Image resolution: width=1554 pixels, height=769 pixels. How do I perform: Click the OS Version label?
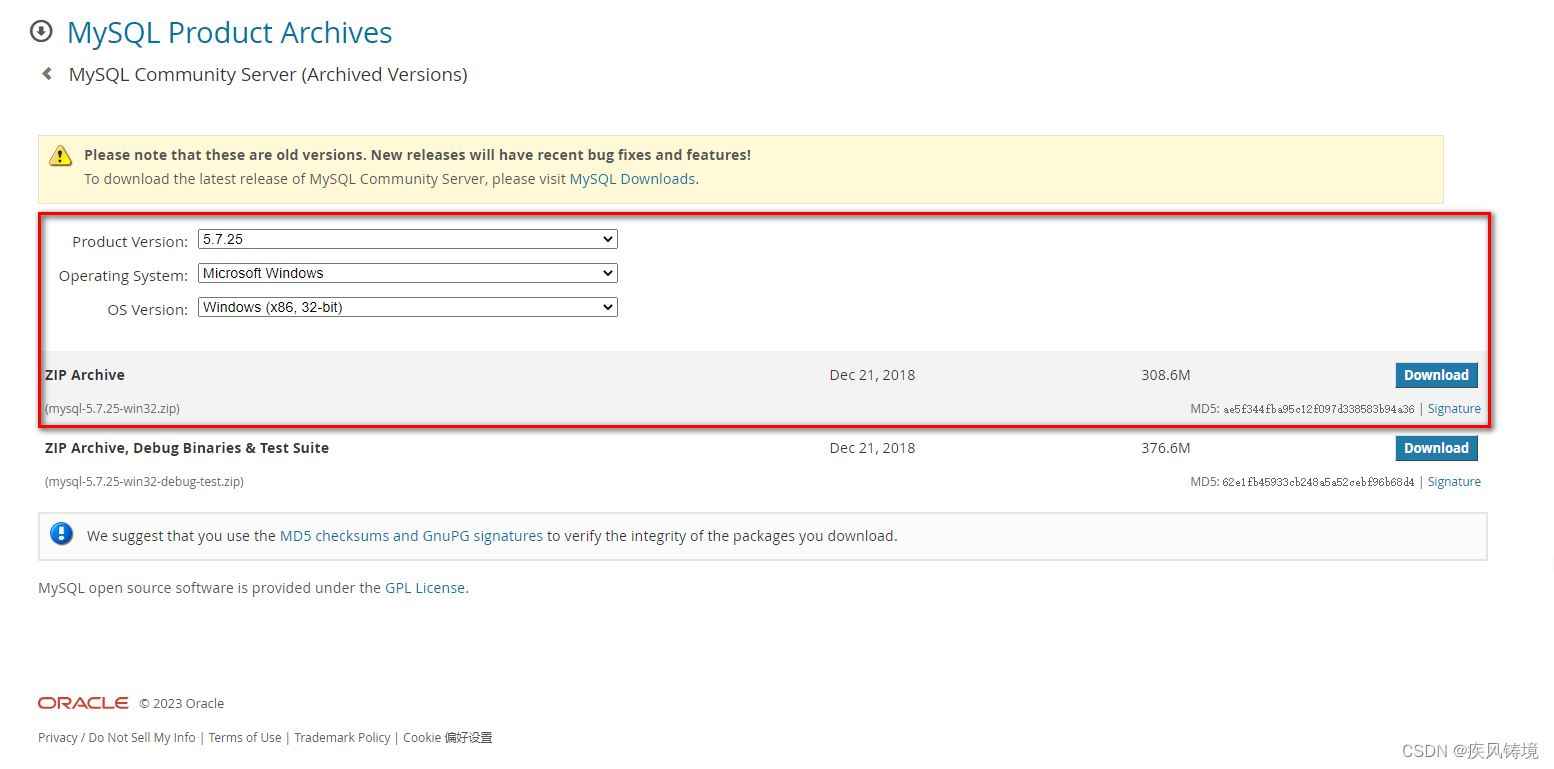(148, 310)
